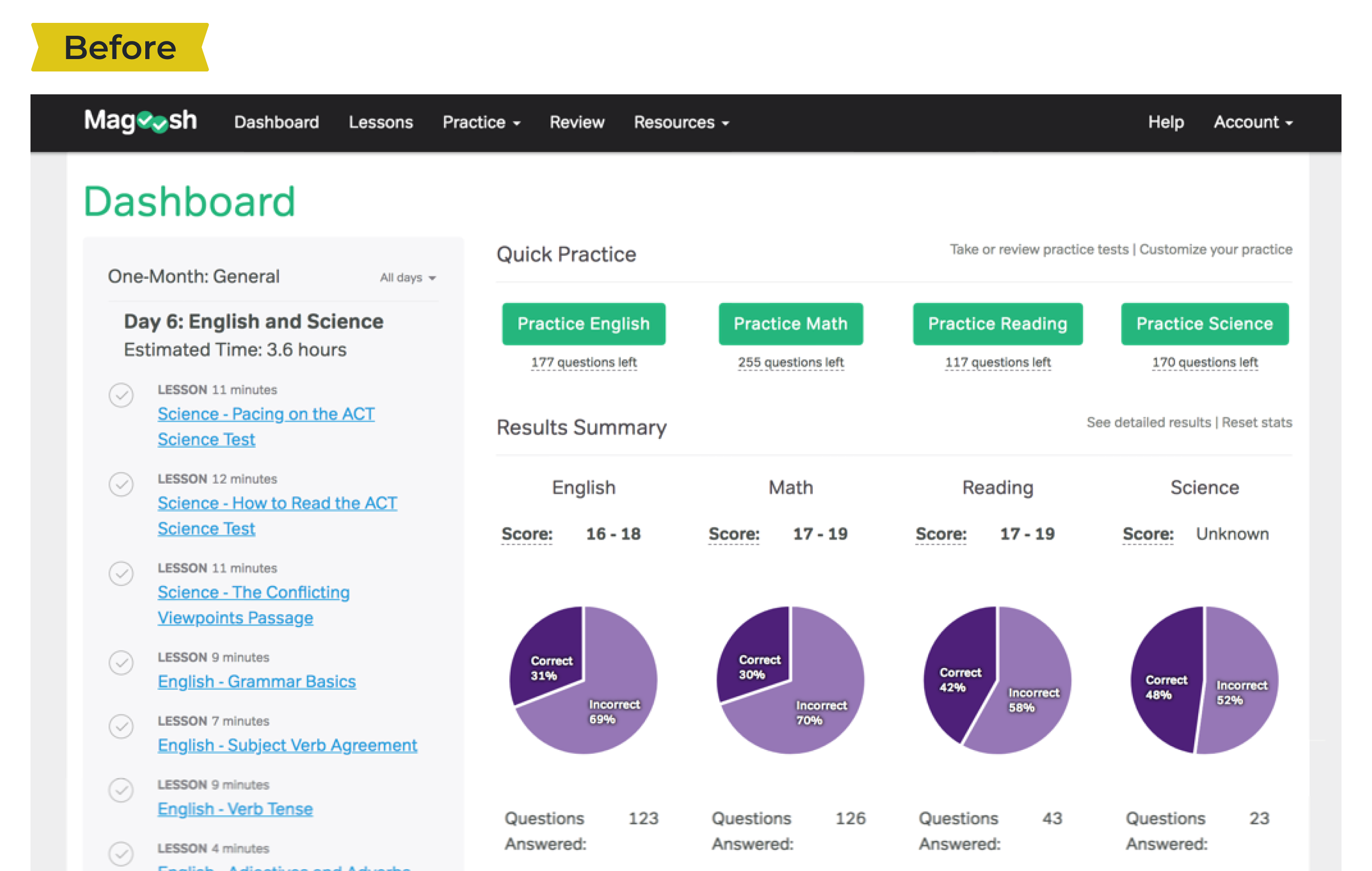Viewport: 1372px width, 871px height.
Task: Open English - Grammar Basics lesson
Action: pyautogui.click(x=256, y=681)
